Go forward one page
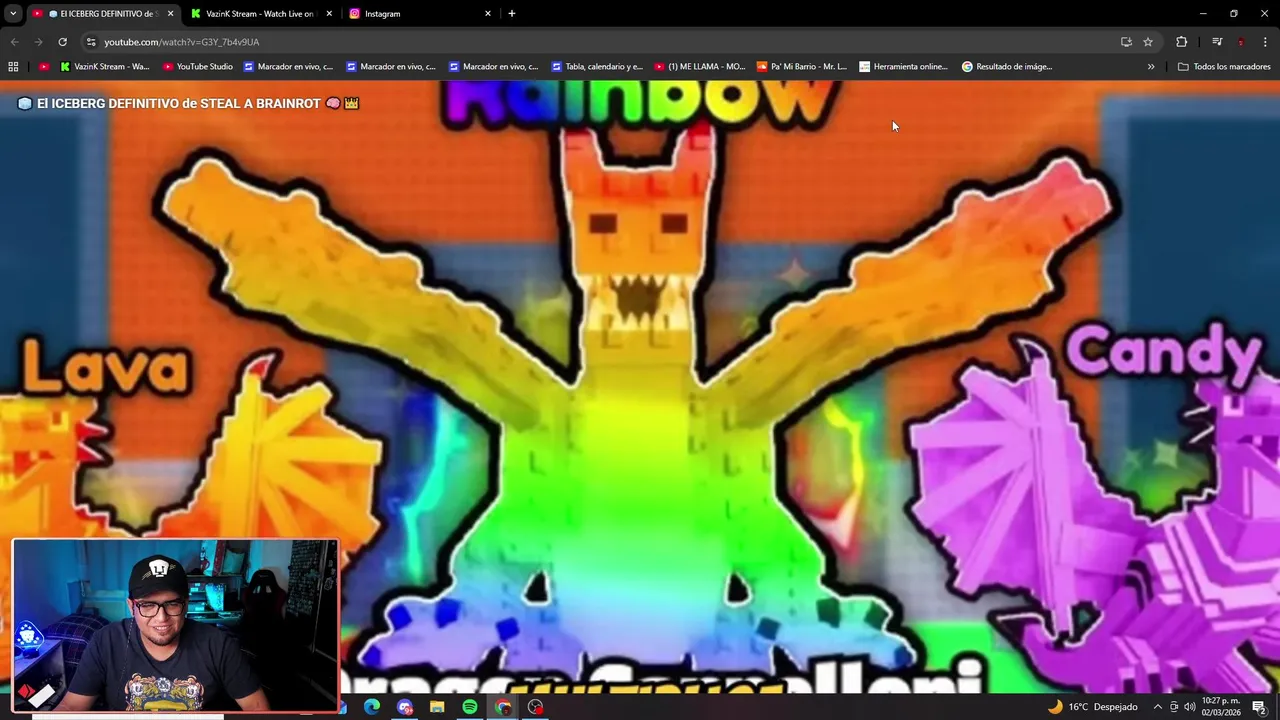The image size is (1280, 720). [38, 42]
